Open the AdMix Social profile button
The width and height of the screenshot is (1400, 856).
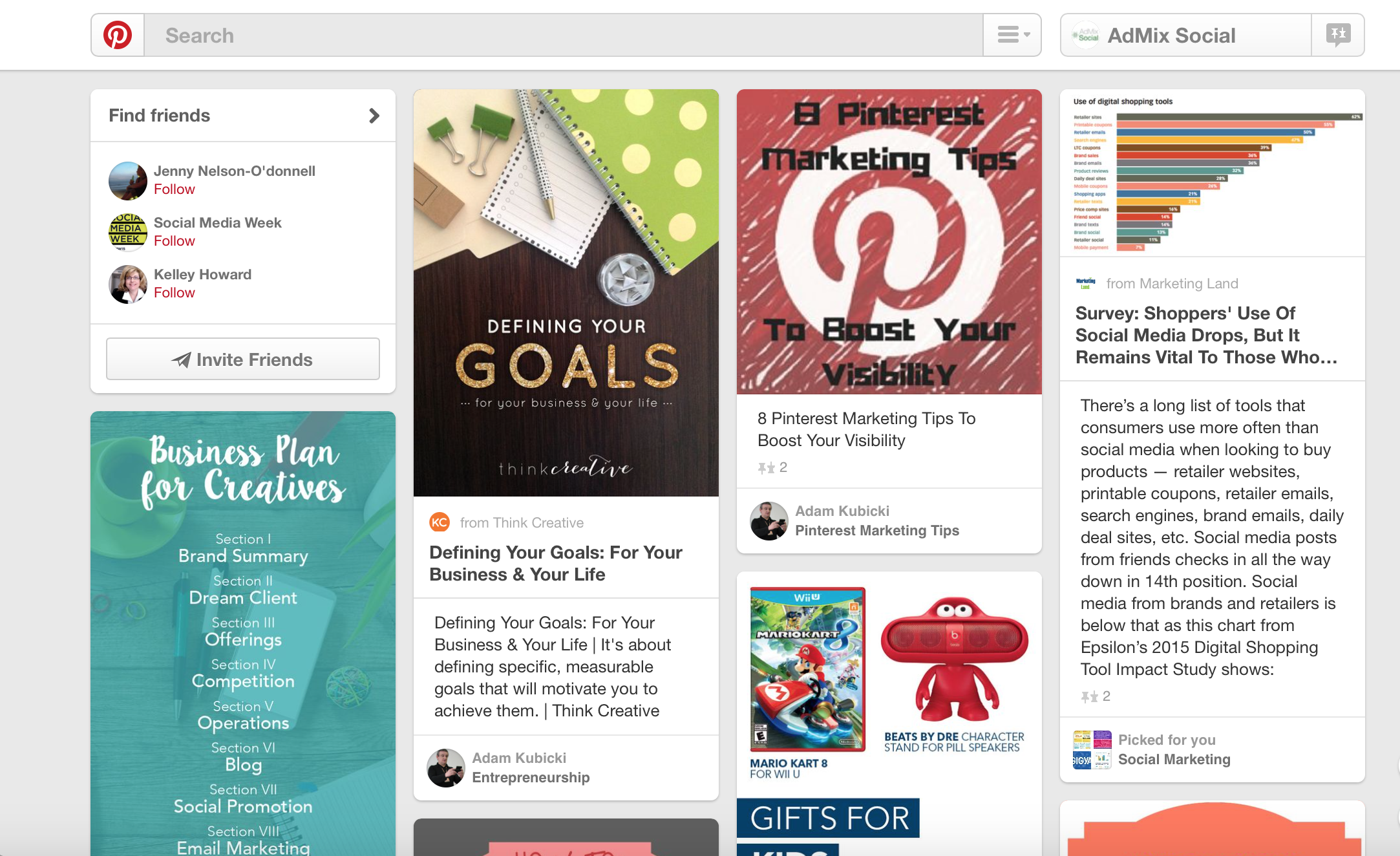(x=1186, y=35)
